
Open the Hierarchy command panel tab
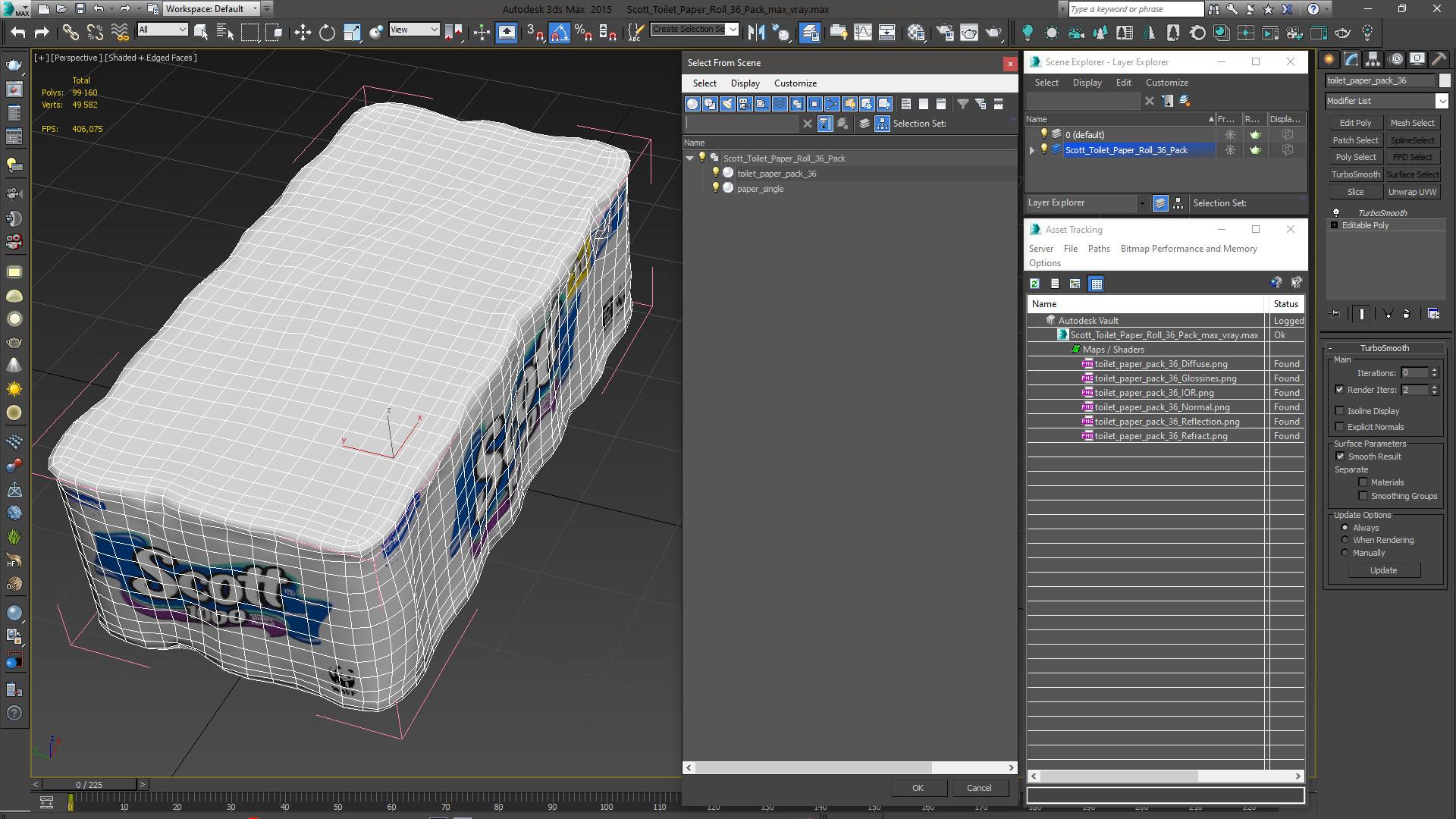point(1373,59)
